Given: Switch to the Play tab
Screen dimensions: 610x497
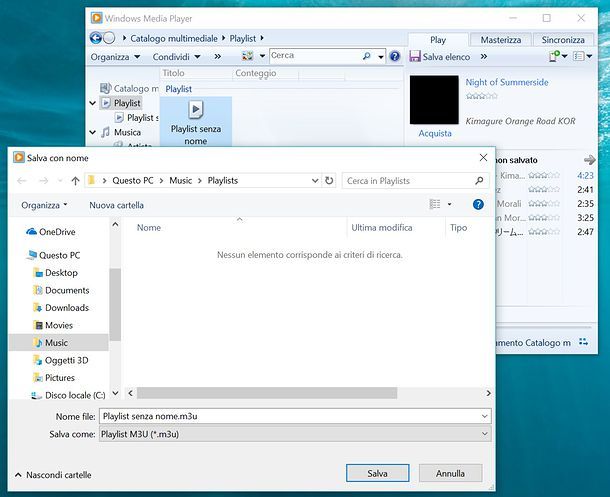Looking at the screenshot, I should pyautogui.click(x=438, y=40).
